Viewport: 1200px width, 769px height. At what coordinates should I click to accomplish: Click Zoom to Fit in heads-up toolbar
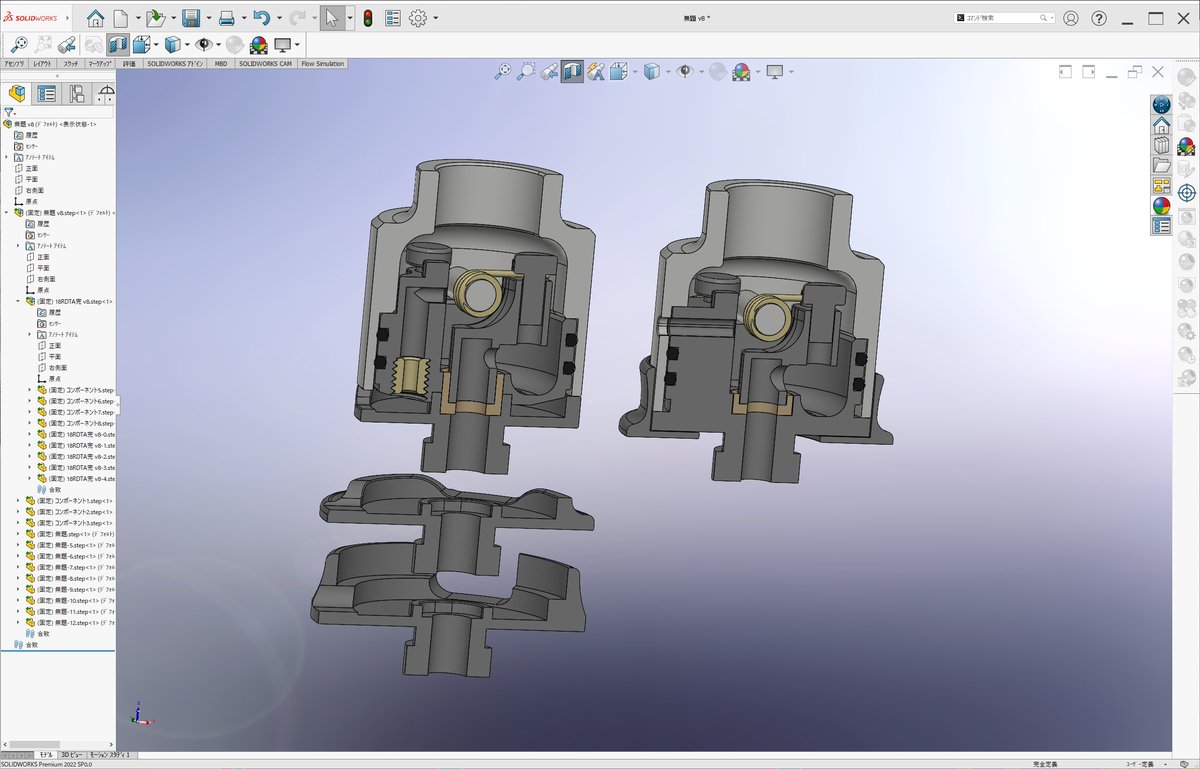coord(504,71)
